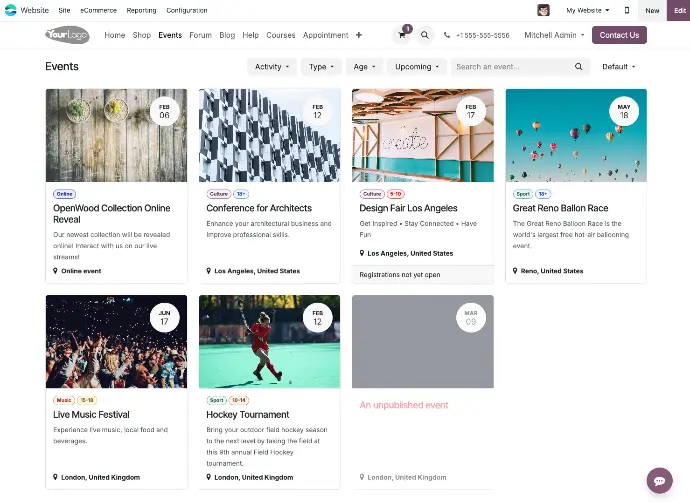The height and width of the screenshot is (502, 690).
Task: Open the Upcoming date filter dropdown
Action: [417, 67]
